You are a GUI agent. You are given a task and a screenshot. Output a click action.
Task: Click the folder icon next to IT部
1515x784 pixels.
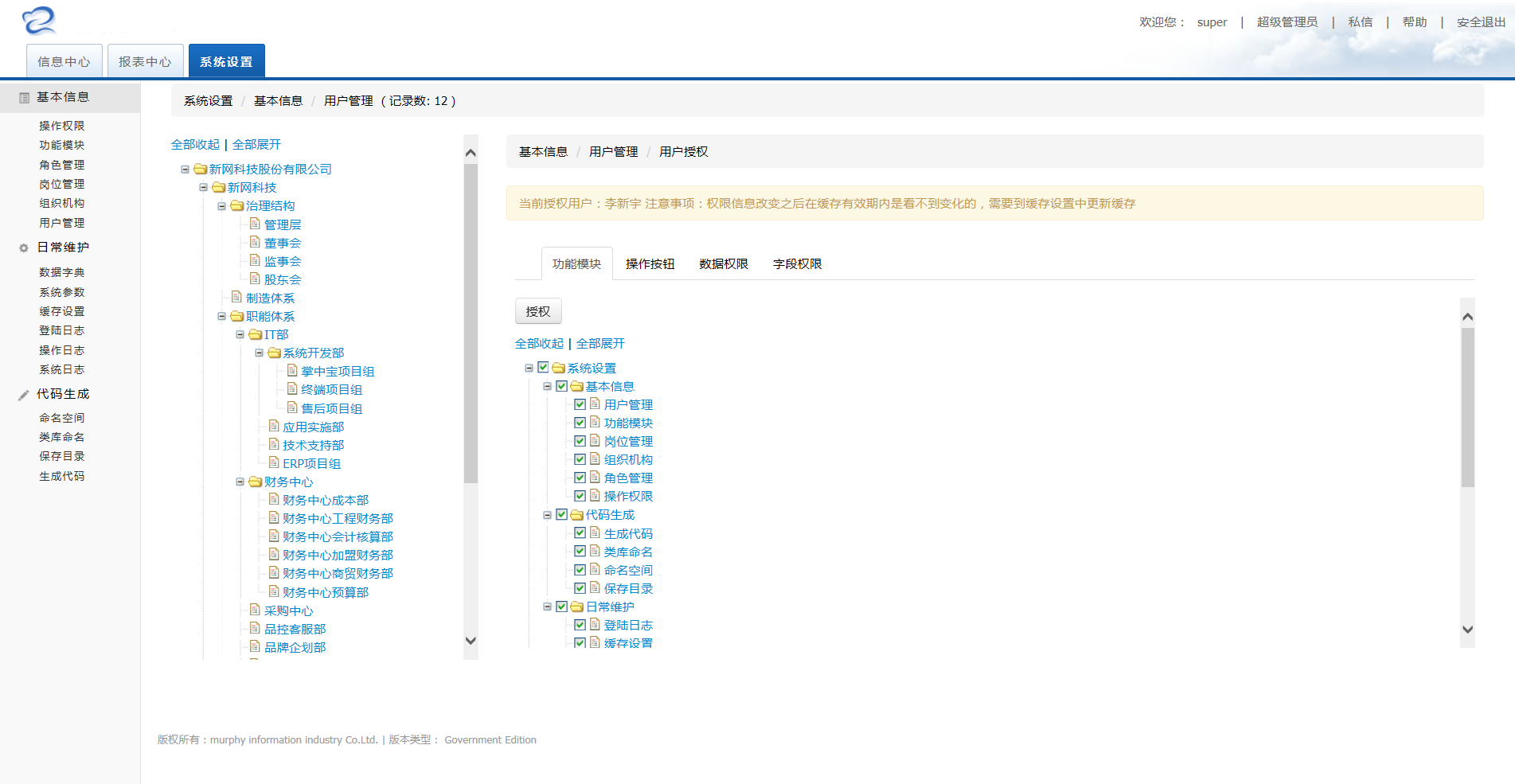[256, 334]
